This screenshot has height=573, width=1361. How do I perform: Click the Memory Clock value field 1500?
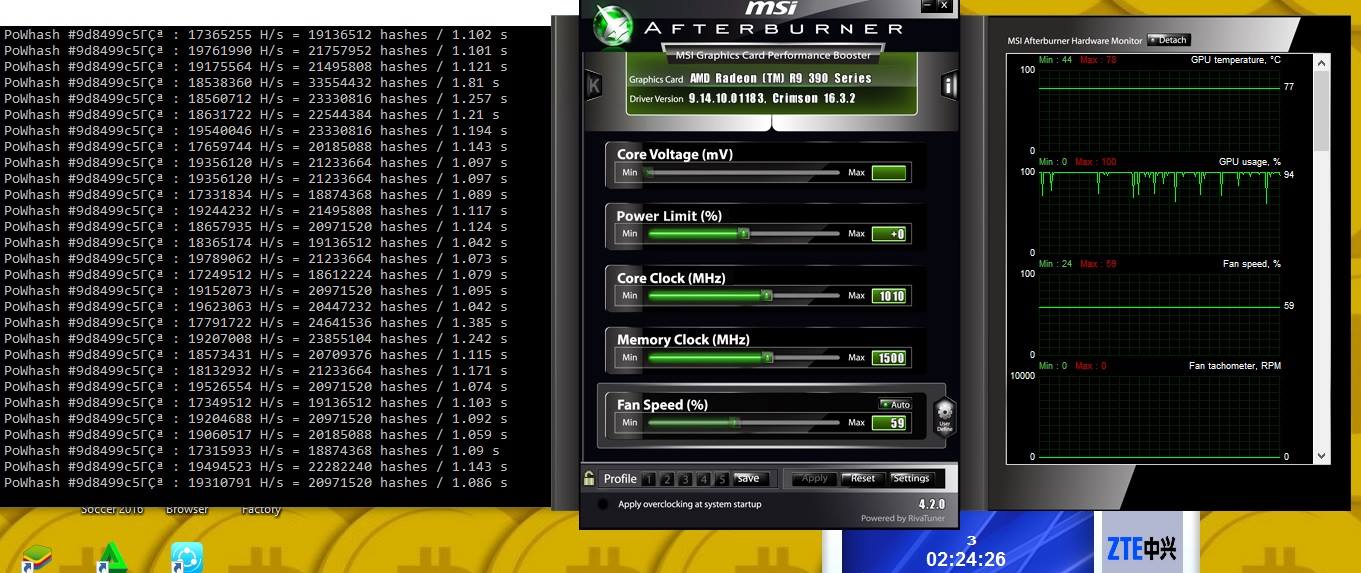point(889,357)
